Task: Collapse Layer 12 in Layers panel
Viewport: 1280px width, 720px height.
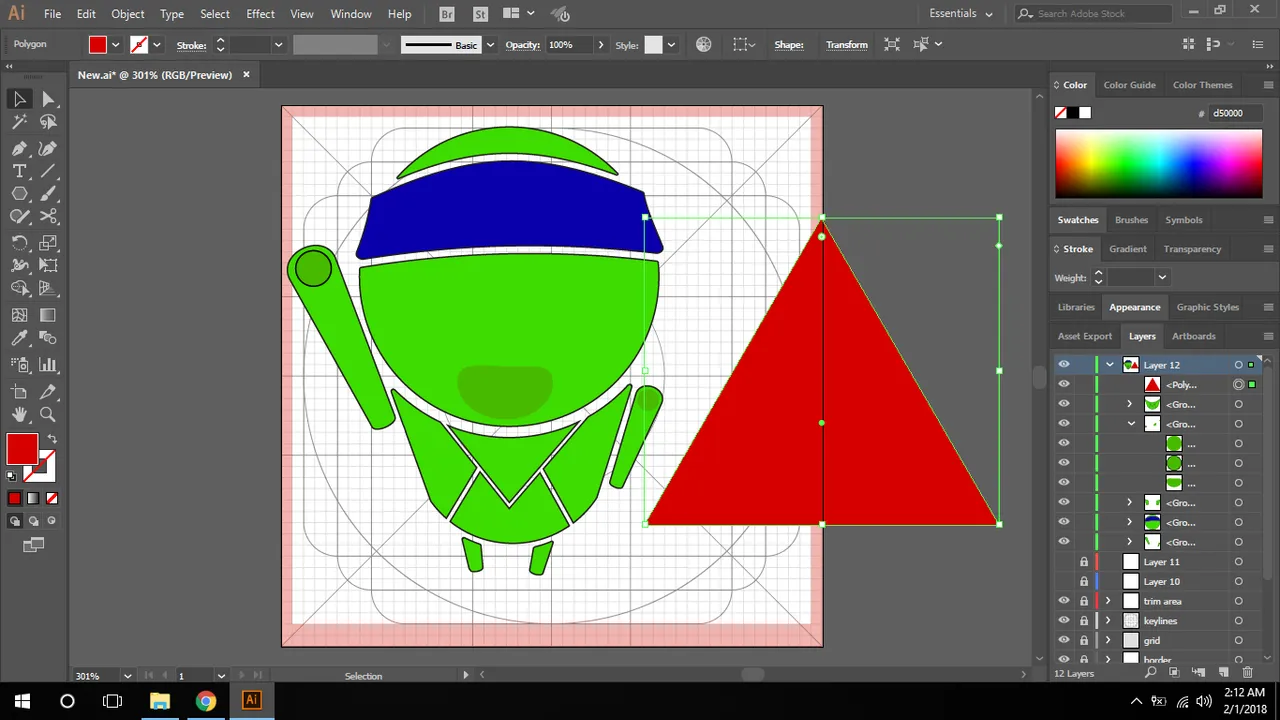Action: [1109, 365]
